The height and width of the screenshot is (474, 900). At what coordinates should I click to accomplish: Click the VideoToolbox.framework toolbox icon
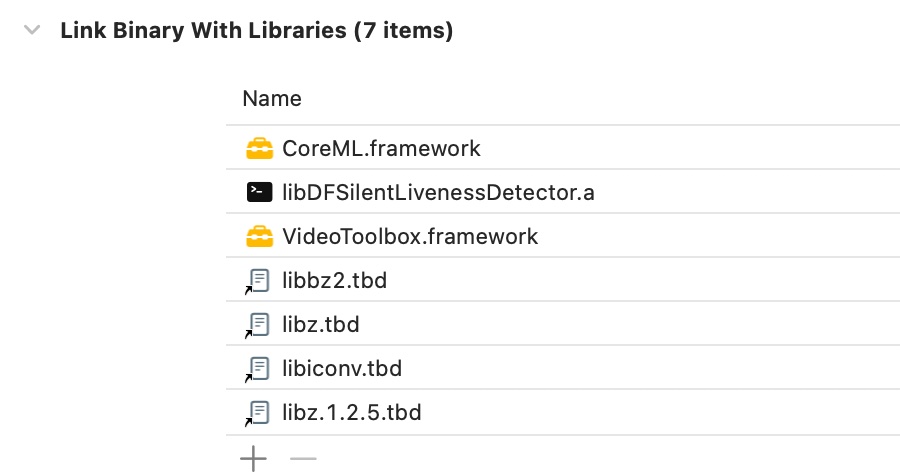point(259,237)
